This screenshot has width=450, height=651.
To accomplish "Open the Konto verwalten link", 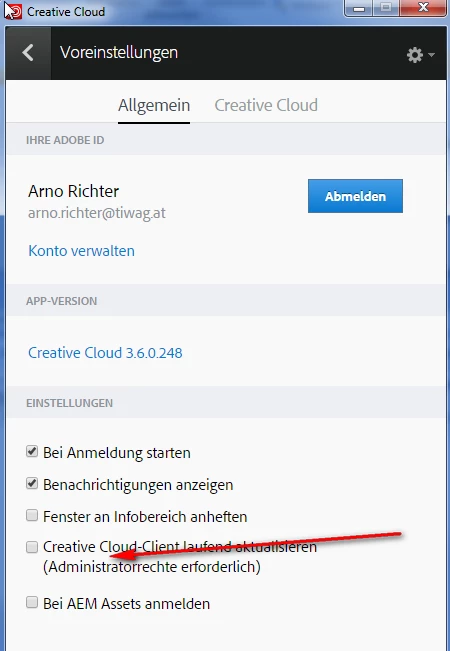I will point(81,251).
